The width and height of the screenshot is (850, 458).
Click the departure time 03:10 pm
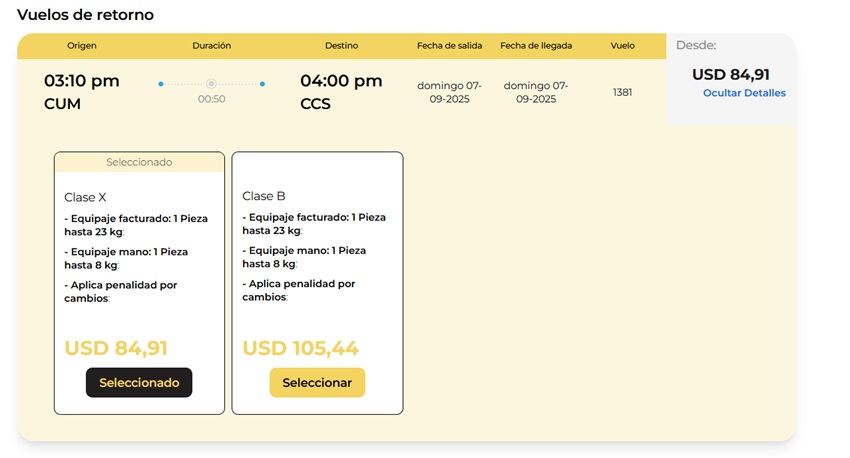81,81
